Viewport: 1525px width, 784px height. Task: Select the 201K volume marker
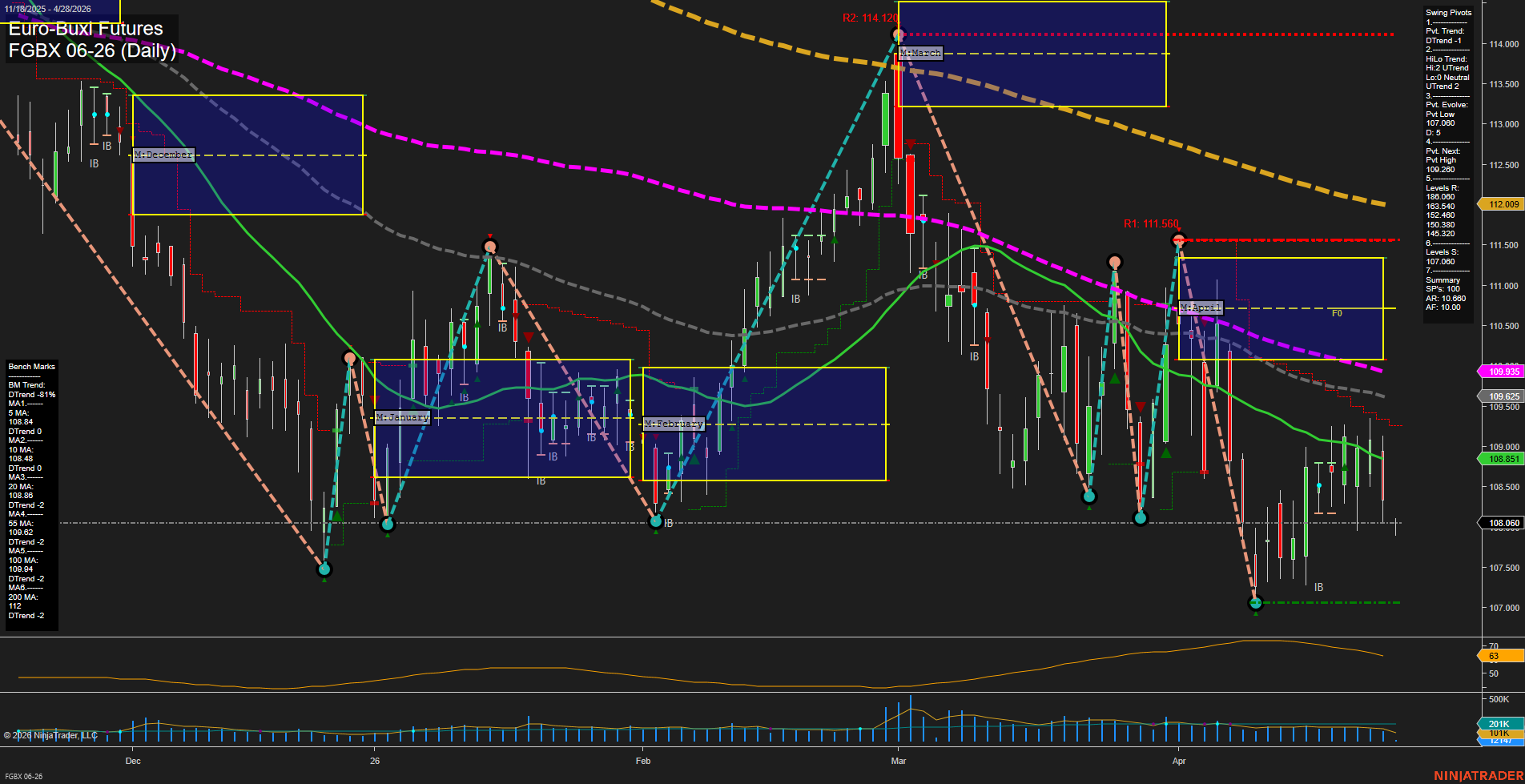(1499, 724)
